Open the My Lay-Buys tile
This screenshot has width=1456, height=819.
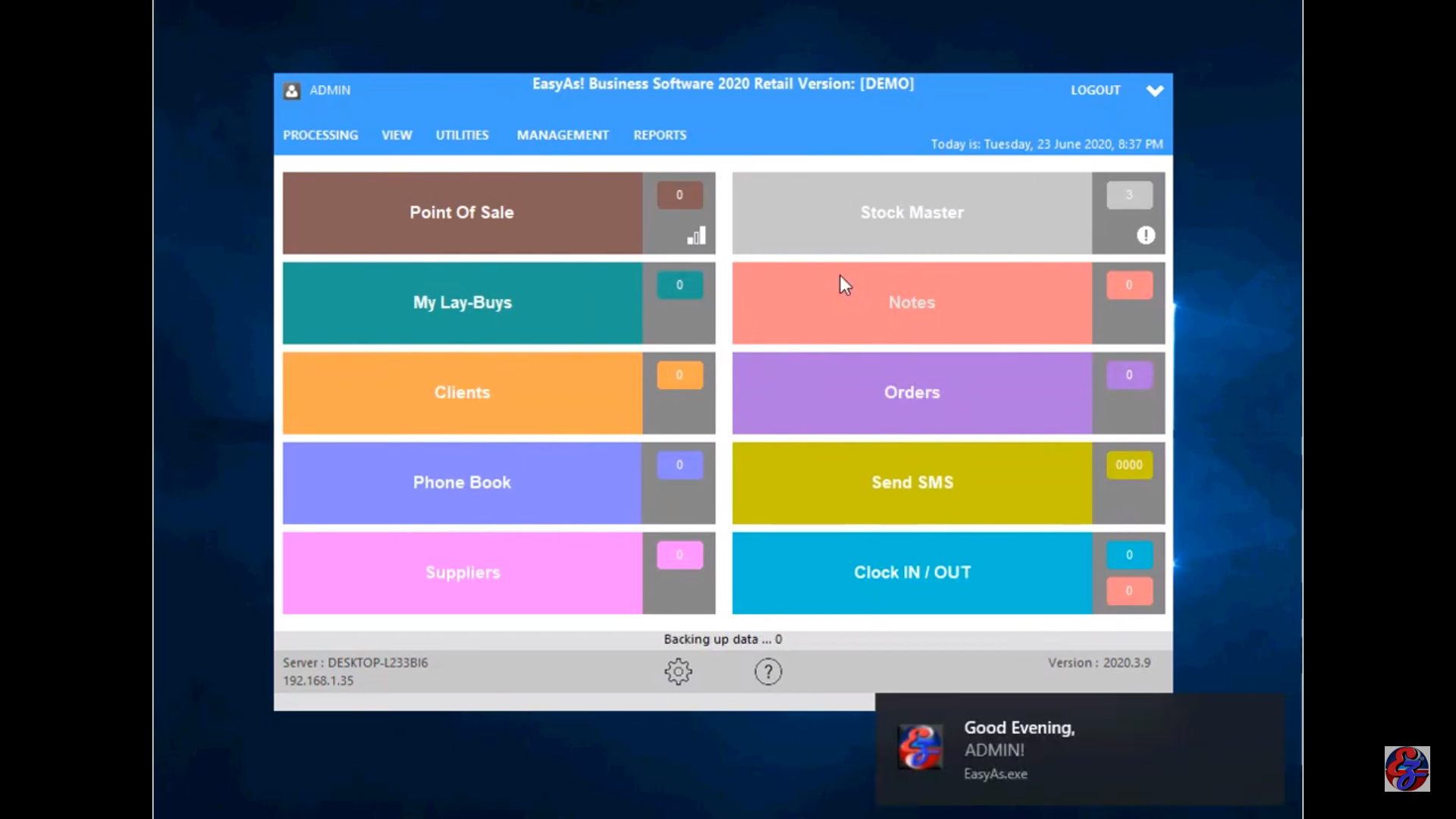[462, 303]
